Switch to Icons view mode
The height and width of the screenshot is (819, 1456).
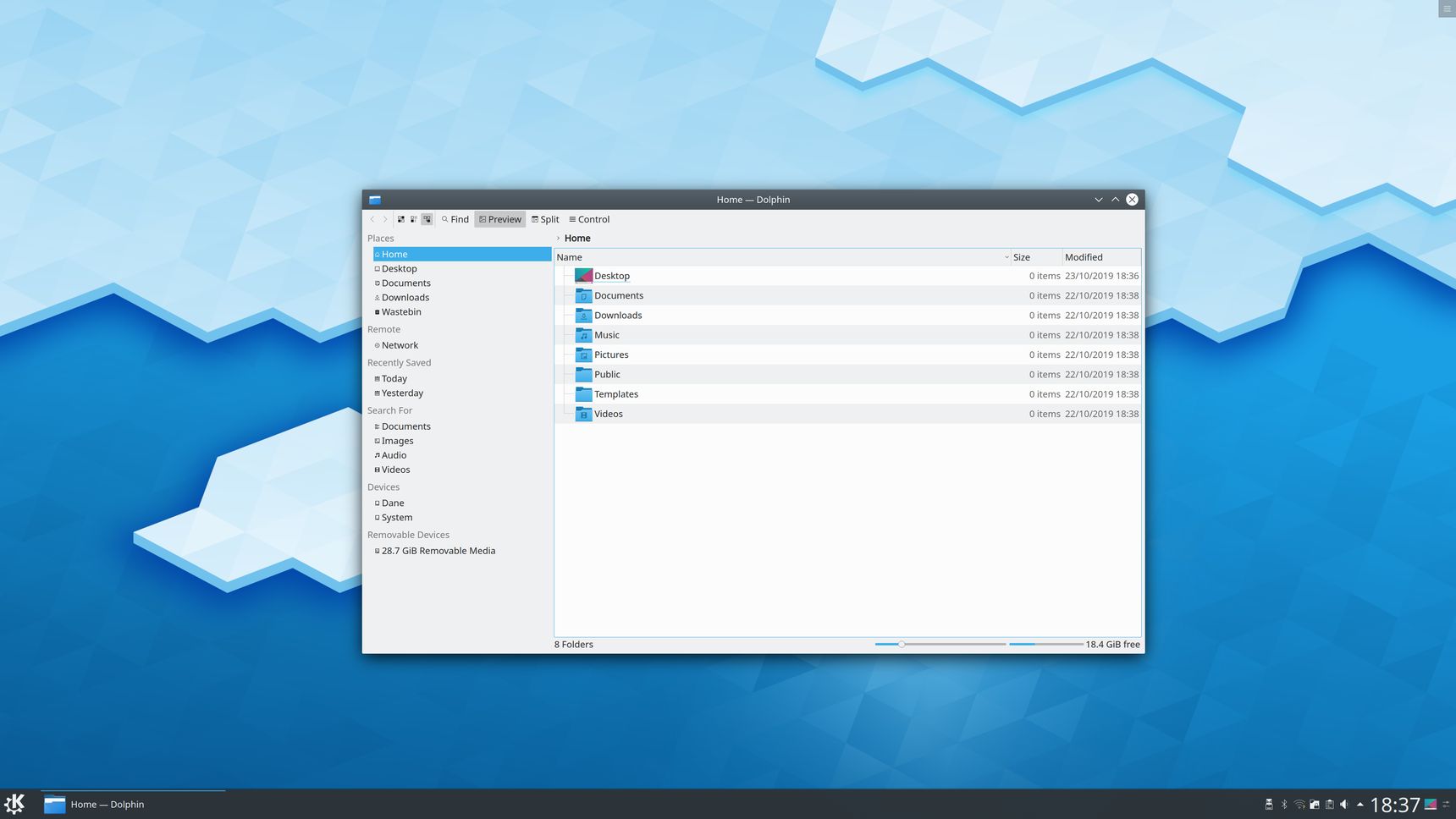[401, 219]
